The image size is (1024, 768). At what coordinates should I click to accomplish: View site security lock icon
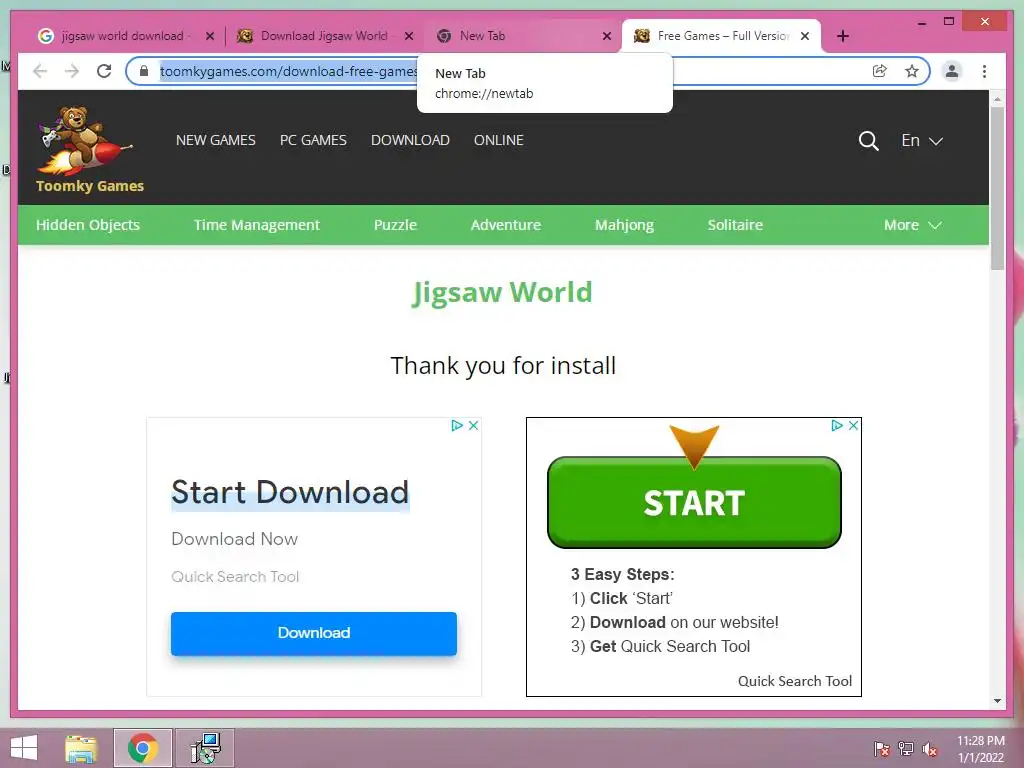click(x=144, y=71)
